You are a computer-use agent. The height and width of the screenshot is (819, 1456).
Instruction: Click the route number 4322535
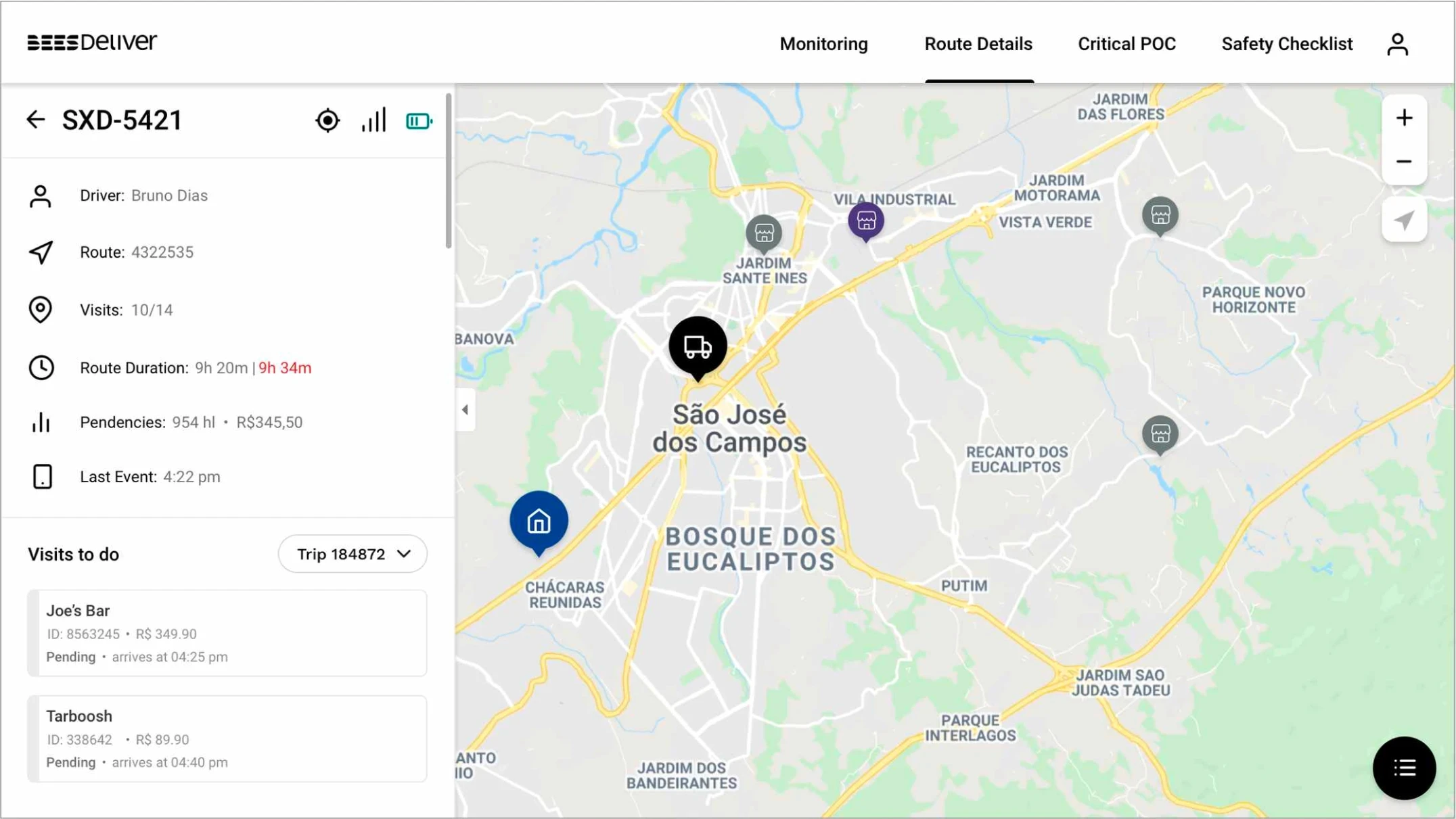tap(162, 252)
